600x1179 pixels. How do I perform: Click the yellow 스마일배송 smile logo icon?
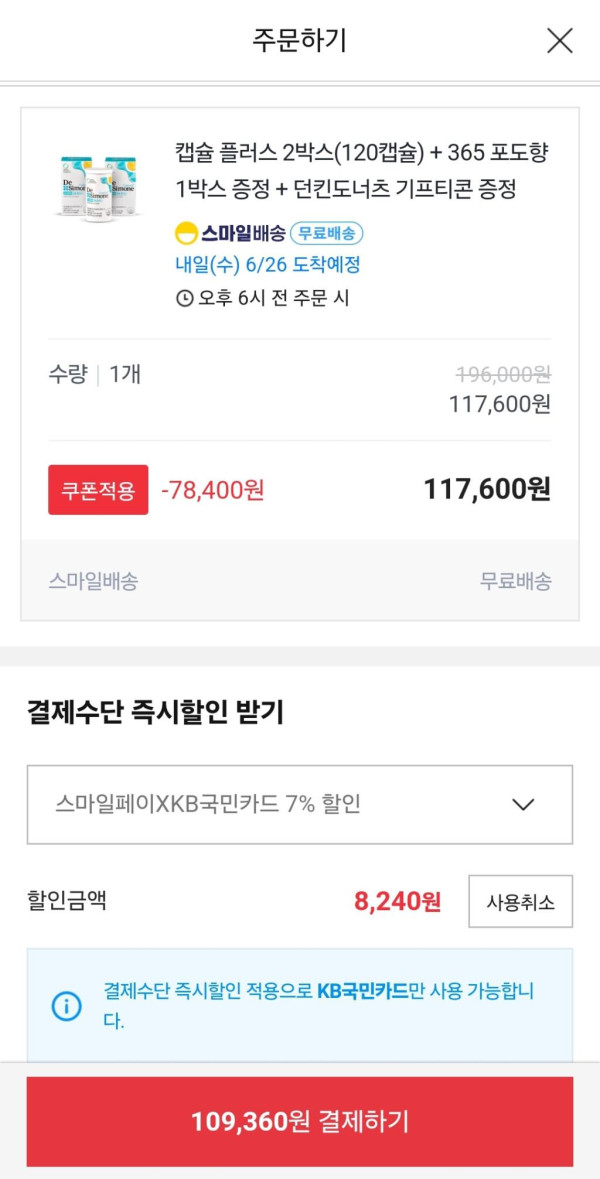(x=186, y=234)
